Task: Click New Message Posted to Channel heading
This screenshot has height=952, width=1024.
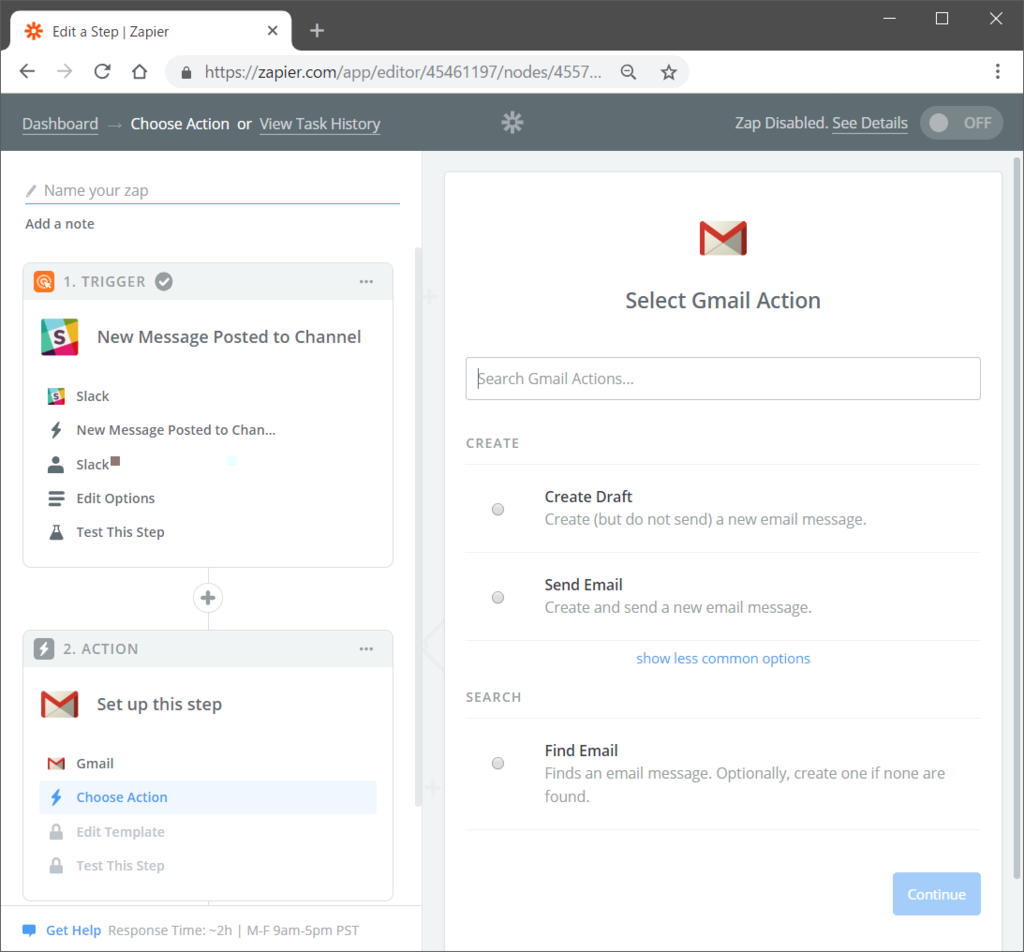Action: tap(229, 337)
